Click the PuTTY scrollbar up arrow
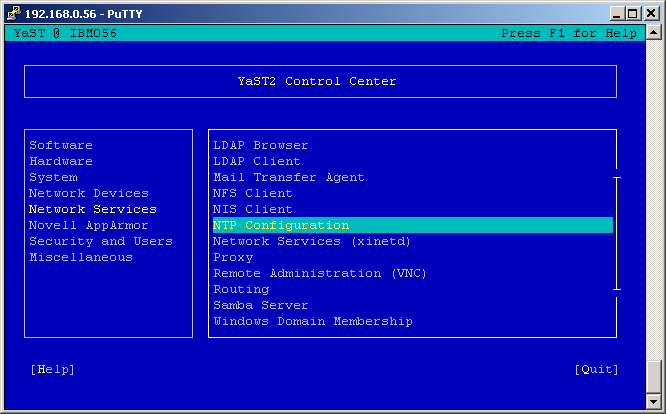 click(654, 32)
